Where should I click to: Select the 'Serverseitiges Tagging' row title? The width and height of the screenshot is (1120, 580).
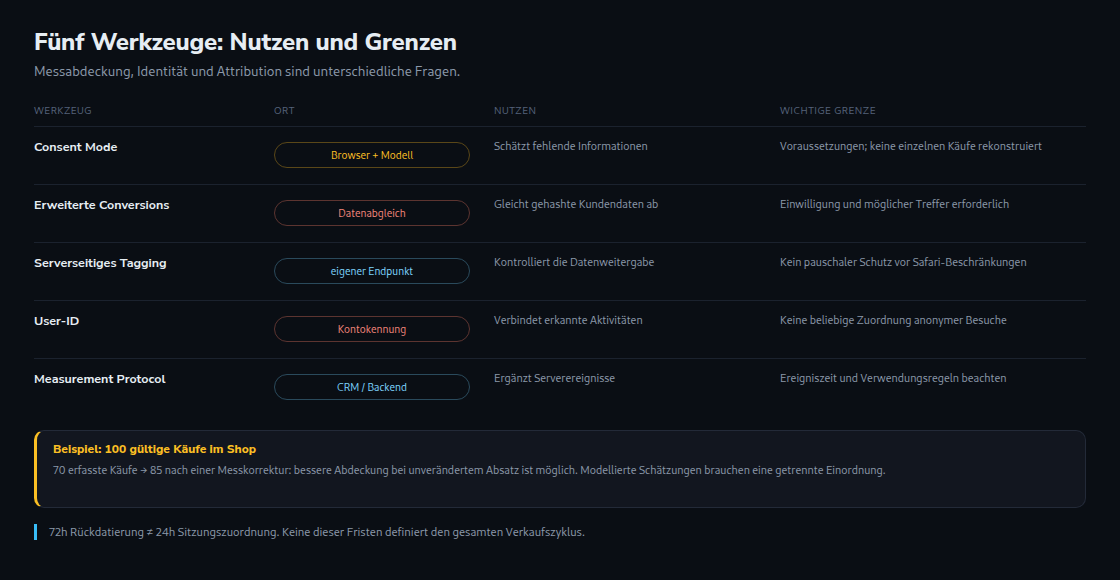click(100, 263)
